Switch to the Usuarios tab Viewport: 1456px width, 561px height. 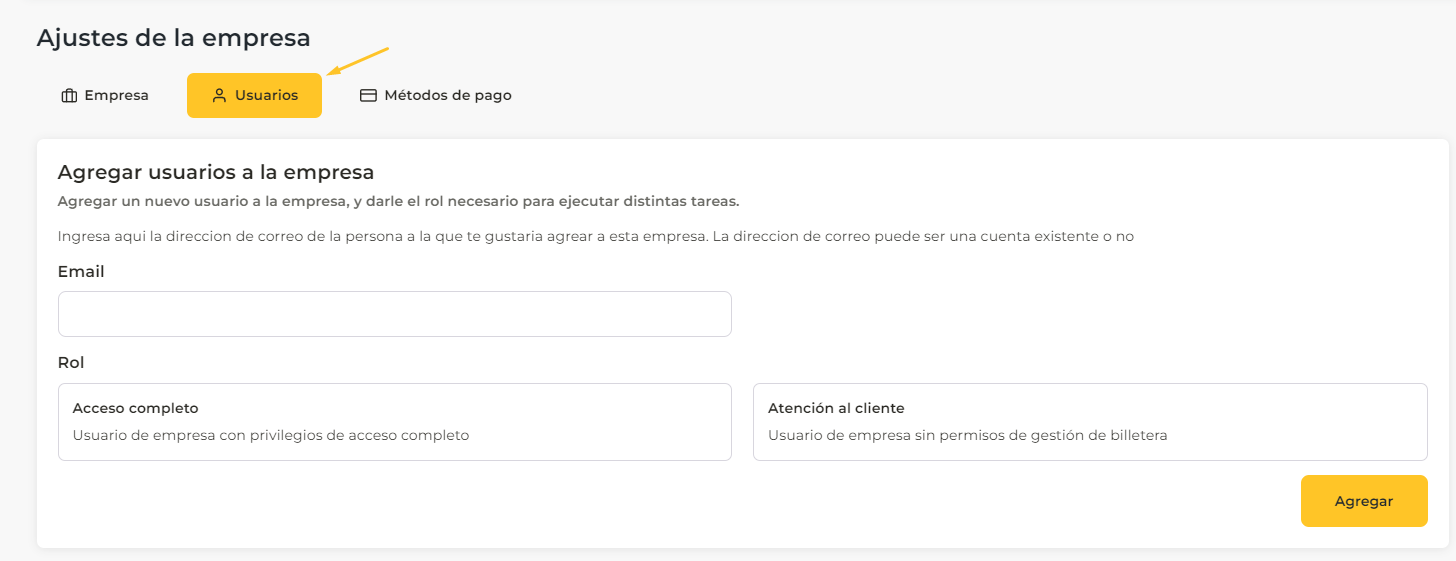[254, 96]
